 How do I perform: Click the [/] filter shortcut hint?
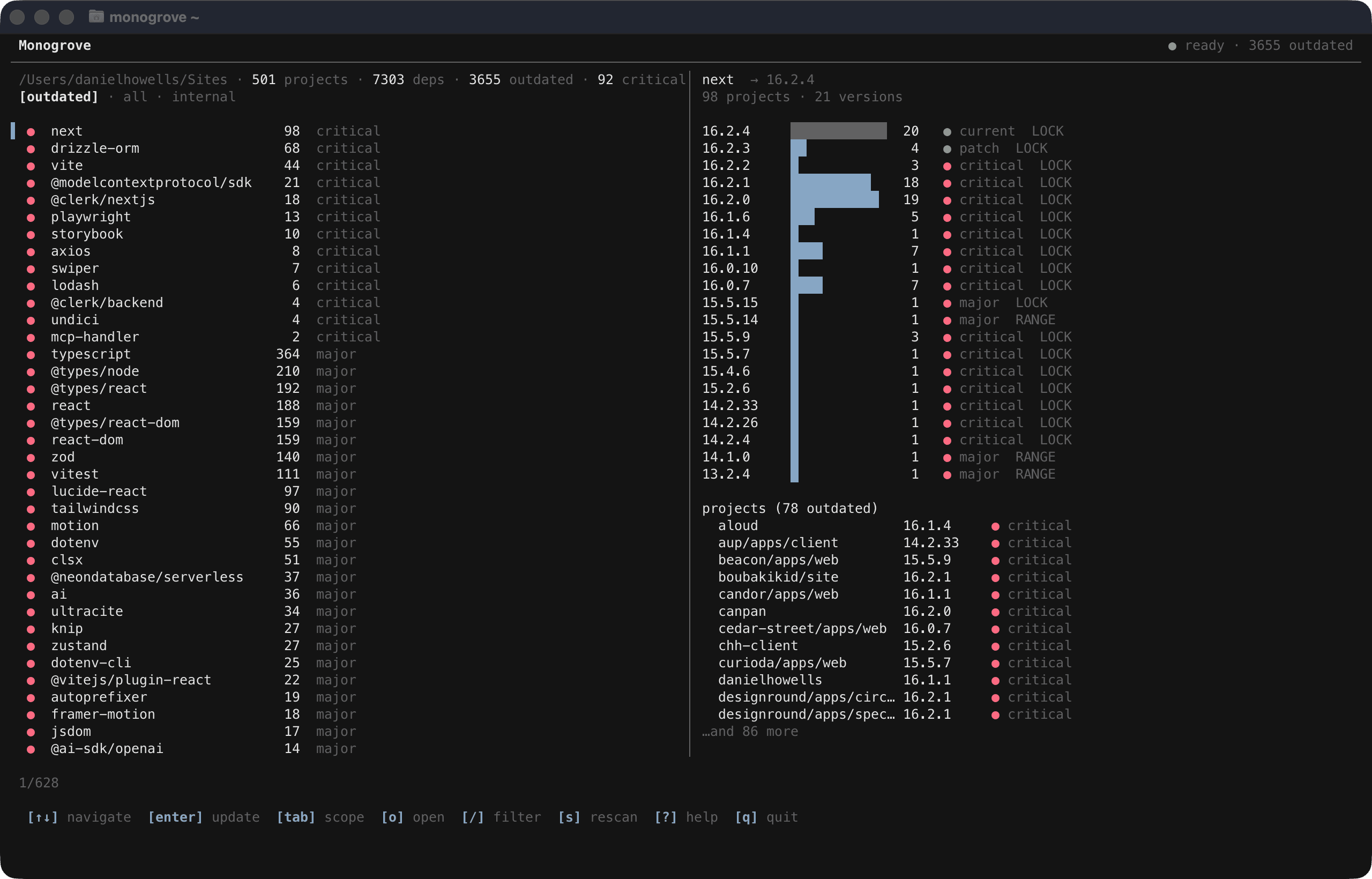click(x=501, y=817)
